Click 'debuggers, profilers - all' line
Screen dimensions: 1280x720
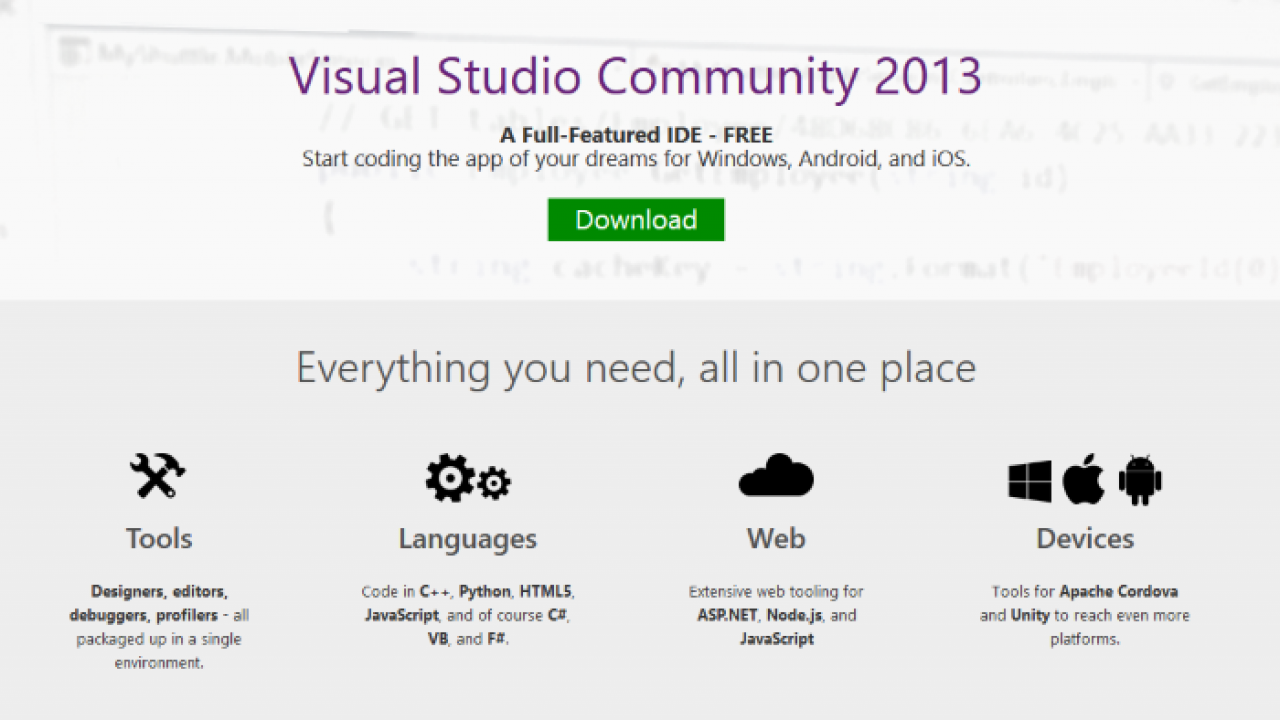click(159, 615)
